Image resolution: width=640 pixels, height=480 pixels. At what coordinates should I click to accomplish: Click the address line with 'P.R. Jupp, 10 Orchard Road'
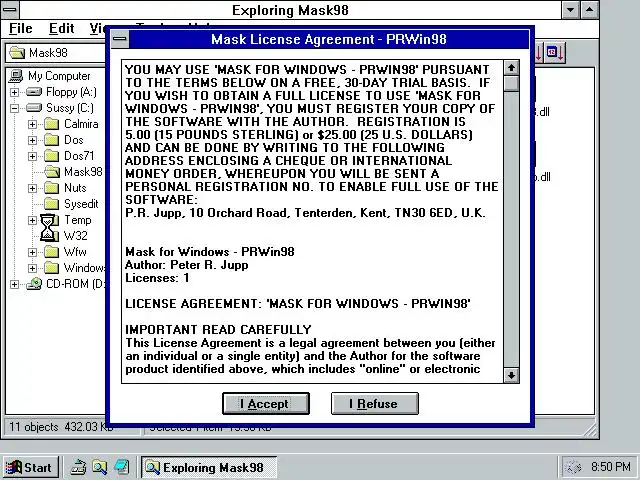coord(305,213)
